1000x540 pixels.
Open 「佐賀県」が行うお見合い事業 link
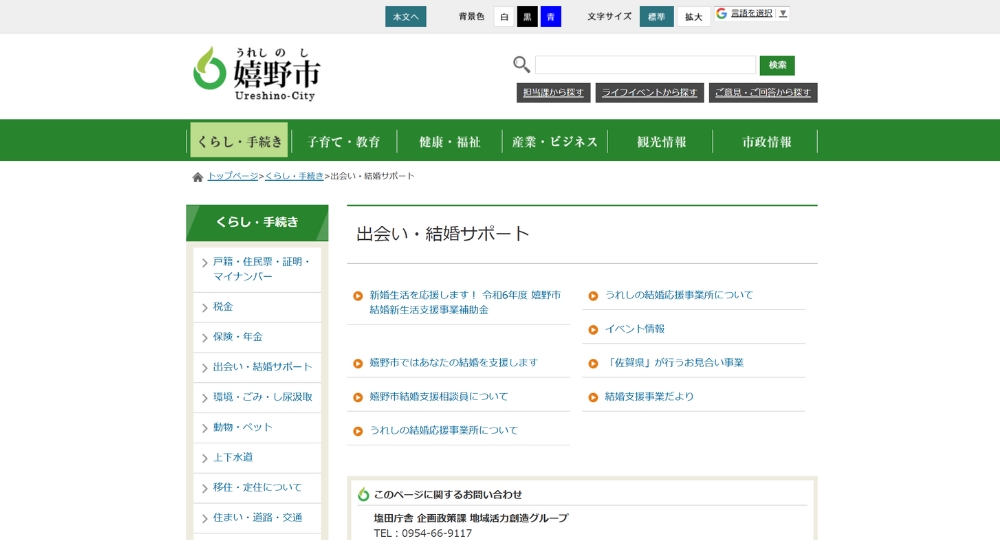674,363
